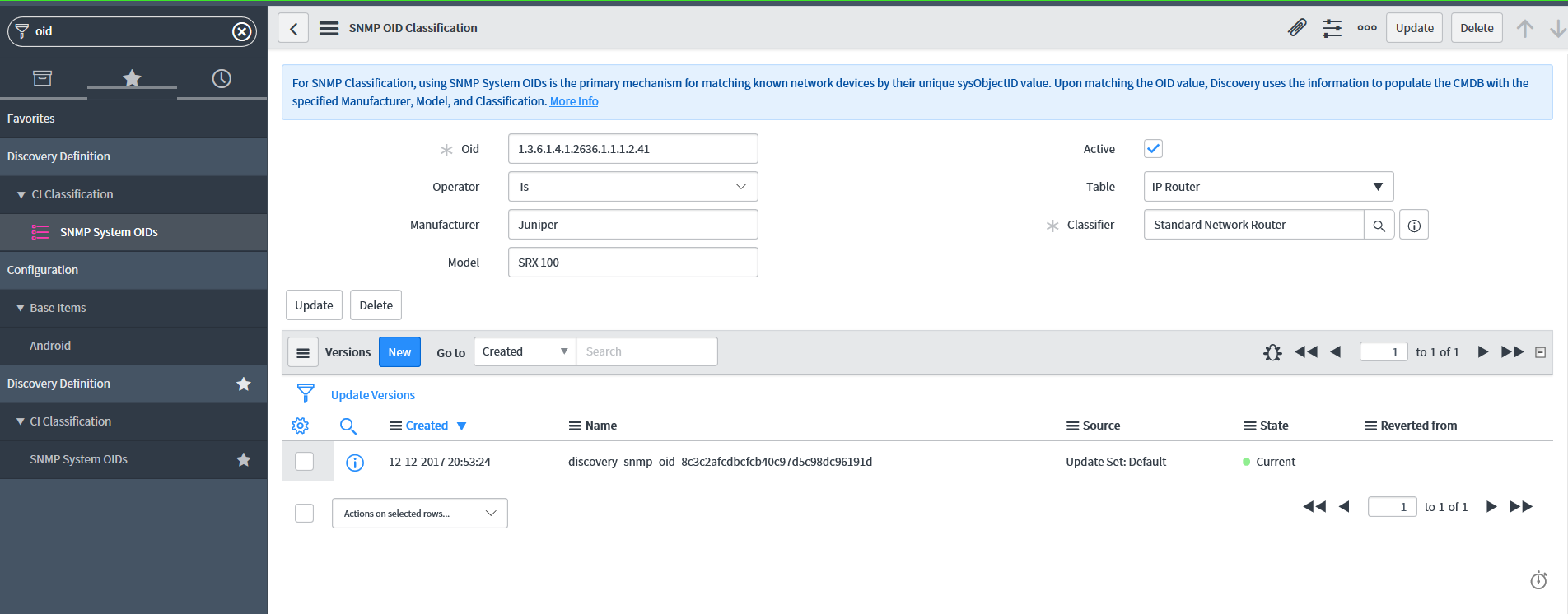1568x614 pixels.
Task: Clear the navigator filter text
Action: (241, 31)
